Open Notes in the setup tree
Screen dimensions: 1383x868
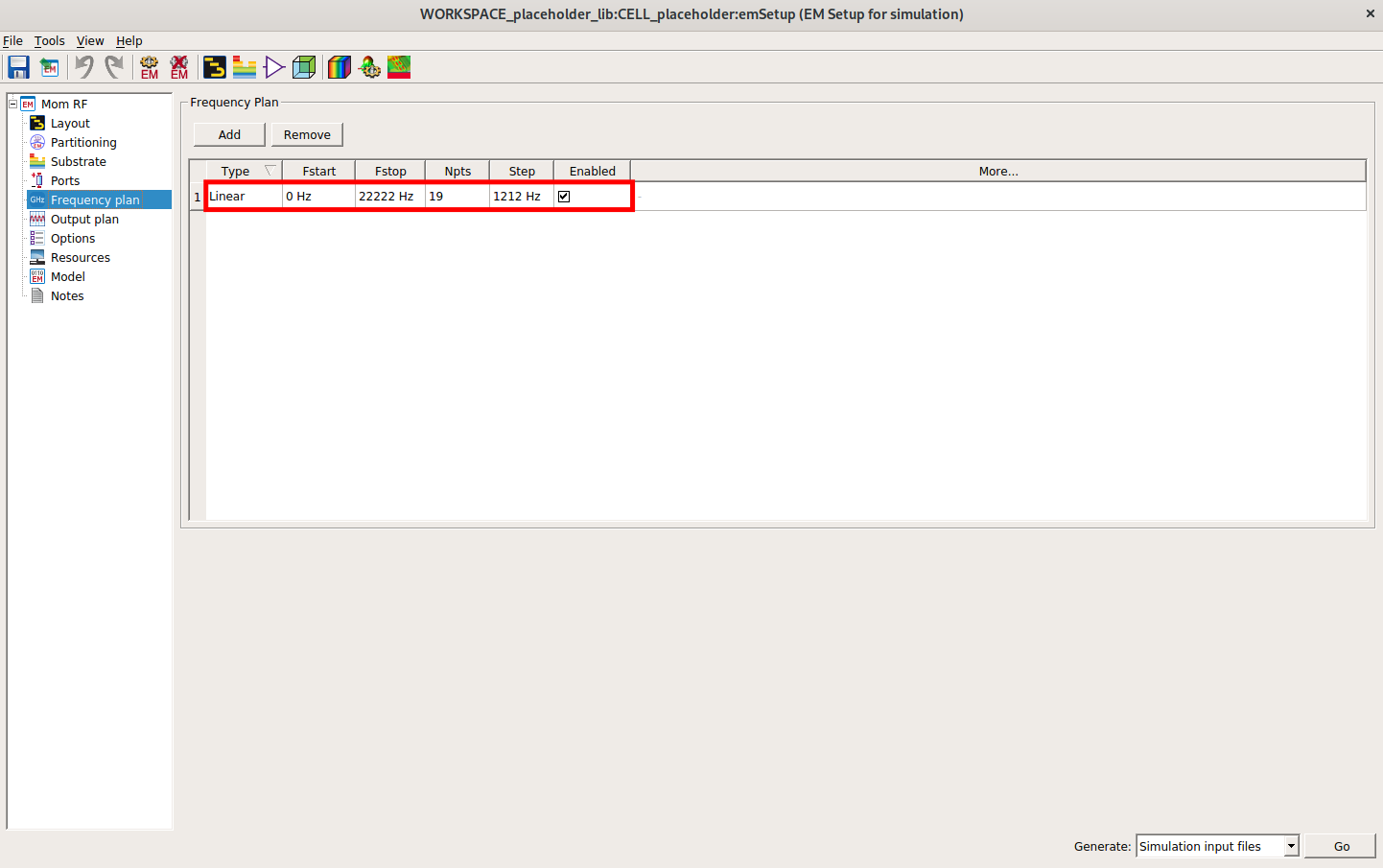click(x=67, y=295)
